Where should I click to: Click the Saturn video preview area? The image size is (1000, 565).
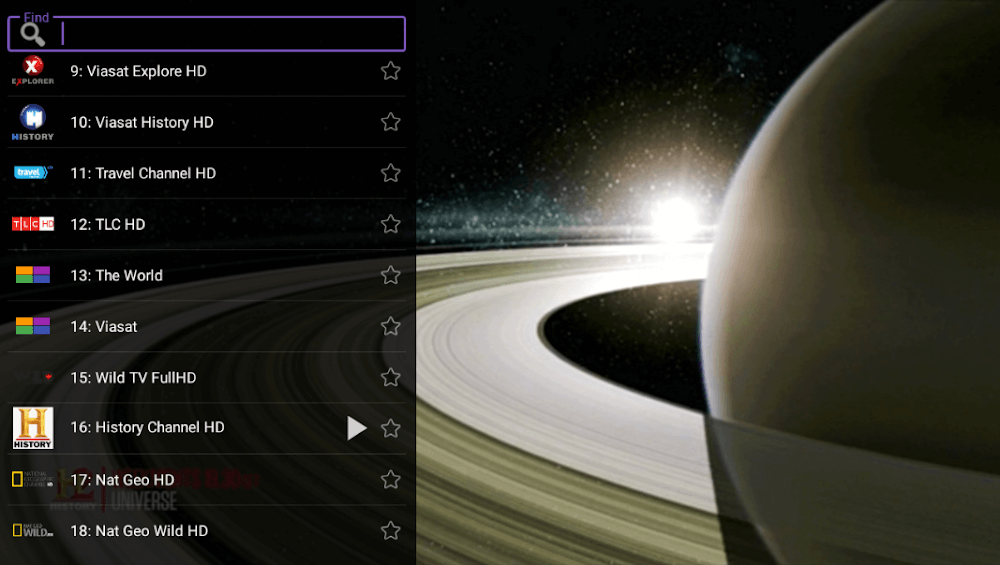coord(708,282)
